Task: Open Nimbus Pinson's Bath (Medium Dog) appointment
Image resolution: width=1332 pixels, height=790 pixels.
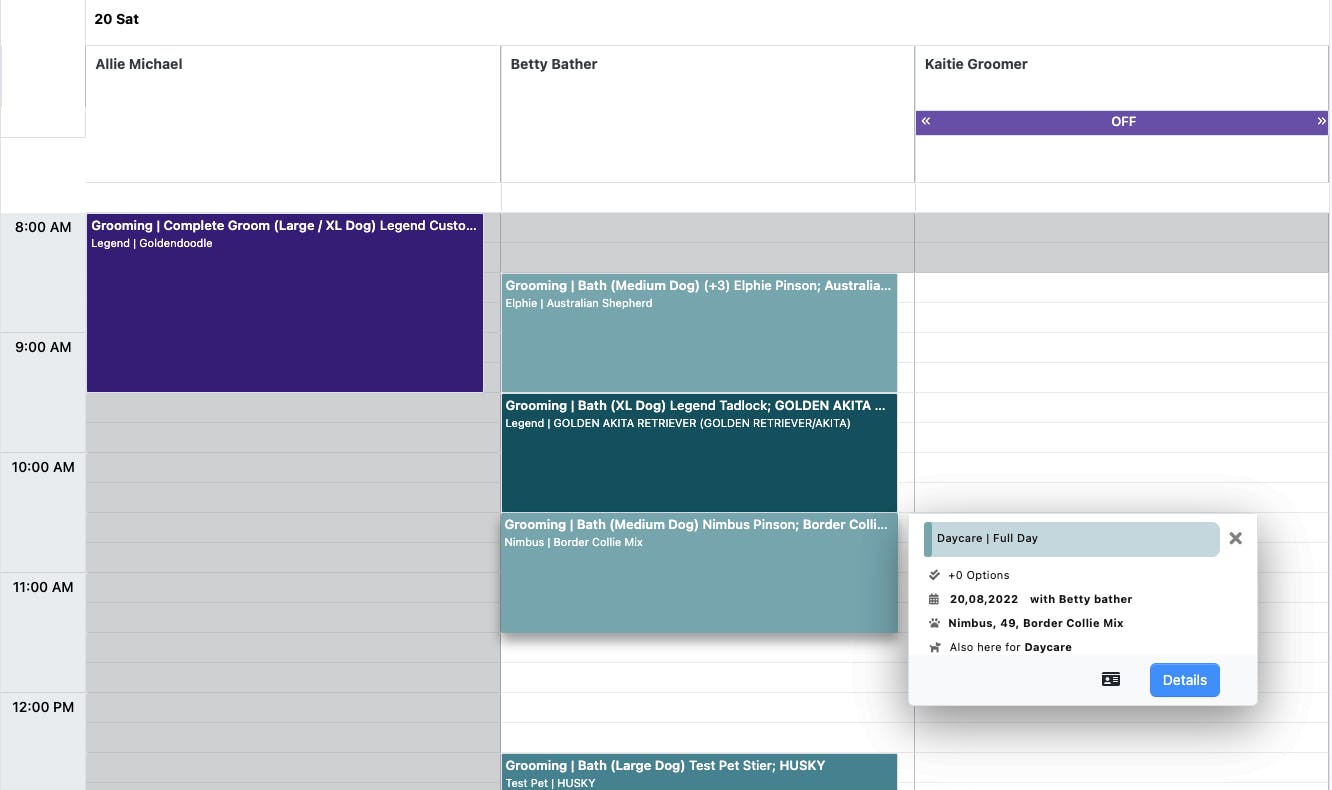Action: point(699,575)
